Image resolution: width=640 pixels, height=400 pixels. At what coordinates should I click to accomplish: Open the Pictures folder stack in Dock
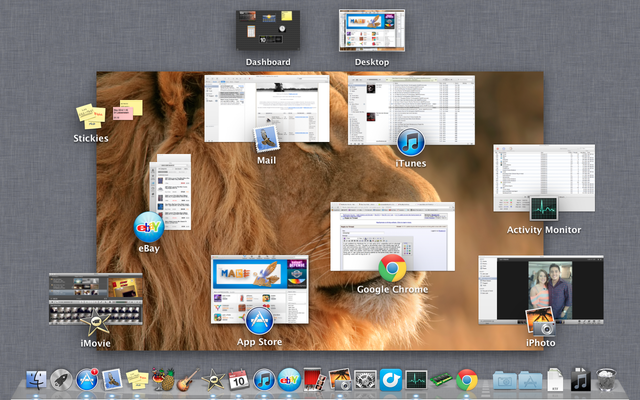click(x=504, y=380)
